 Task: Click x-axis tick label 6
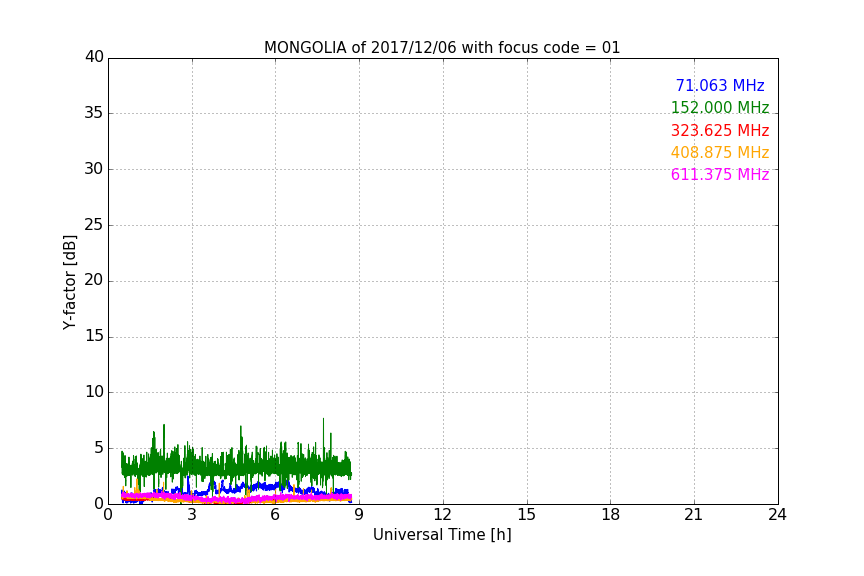click(275, 515)
